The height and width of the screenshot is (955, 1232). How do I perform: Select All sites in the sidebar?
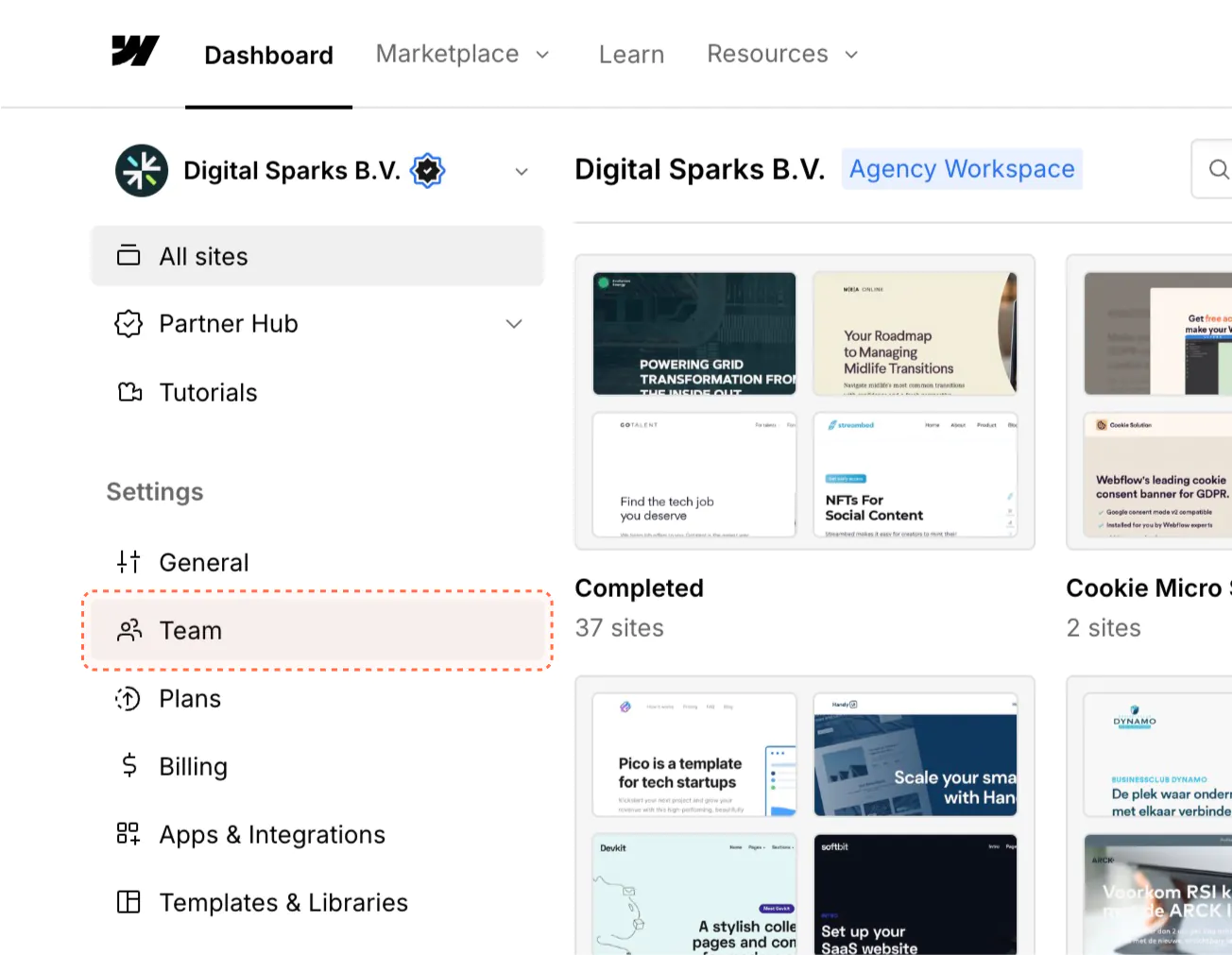317,256
